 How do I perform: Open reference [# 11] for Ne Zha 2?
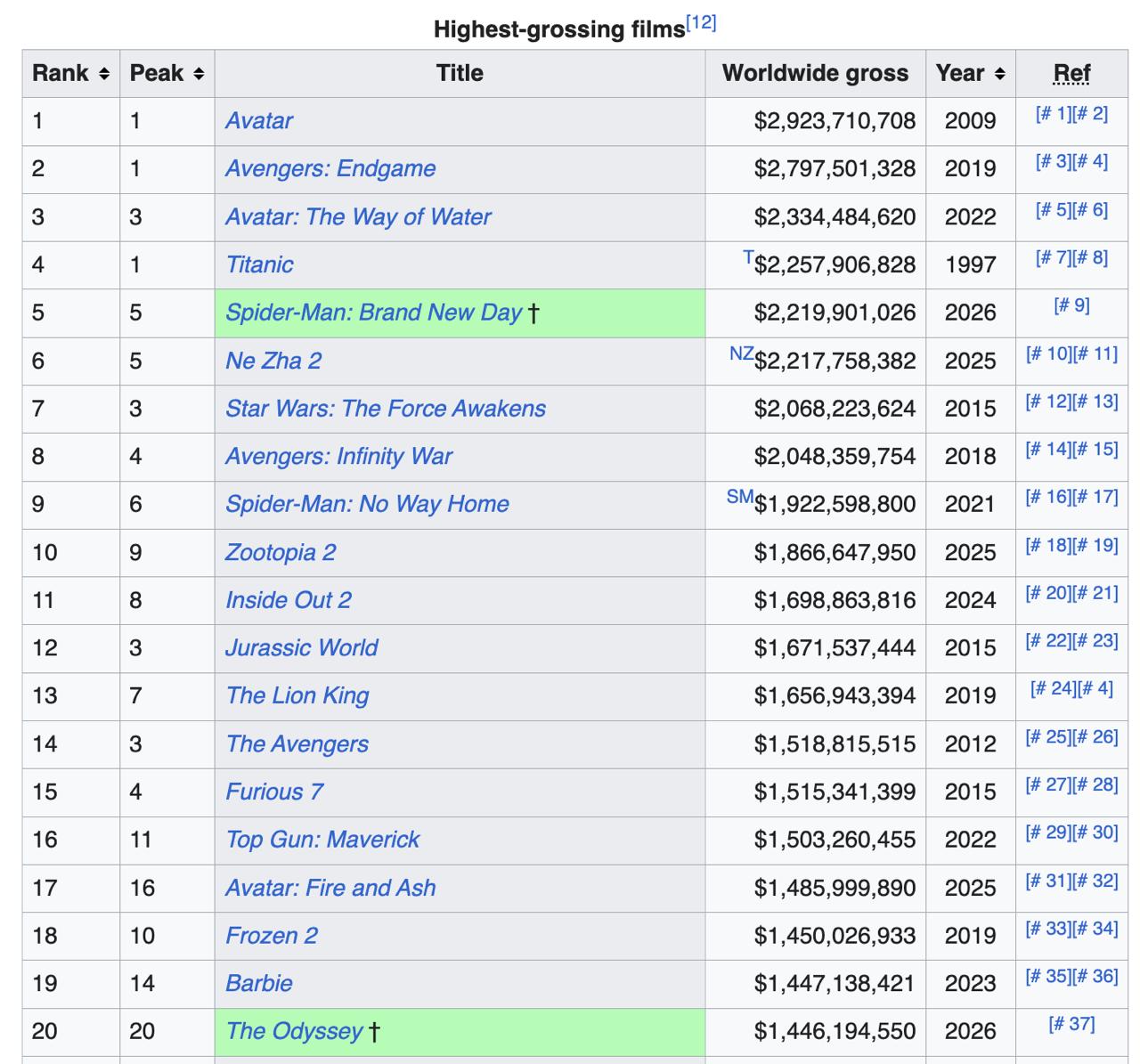[x=1095, y=354]
